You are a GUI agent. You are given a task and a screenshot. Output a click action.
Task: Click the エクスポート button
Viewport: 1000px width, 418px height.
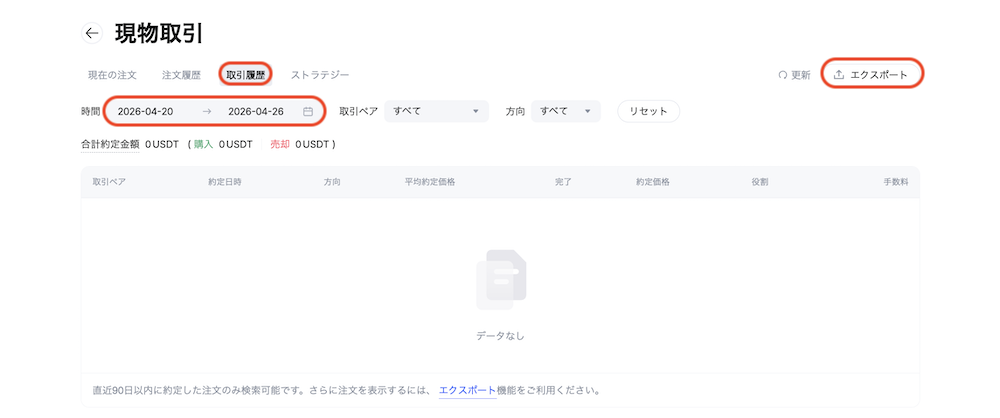pos(872,75)
